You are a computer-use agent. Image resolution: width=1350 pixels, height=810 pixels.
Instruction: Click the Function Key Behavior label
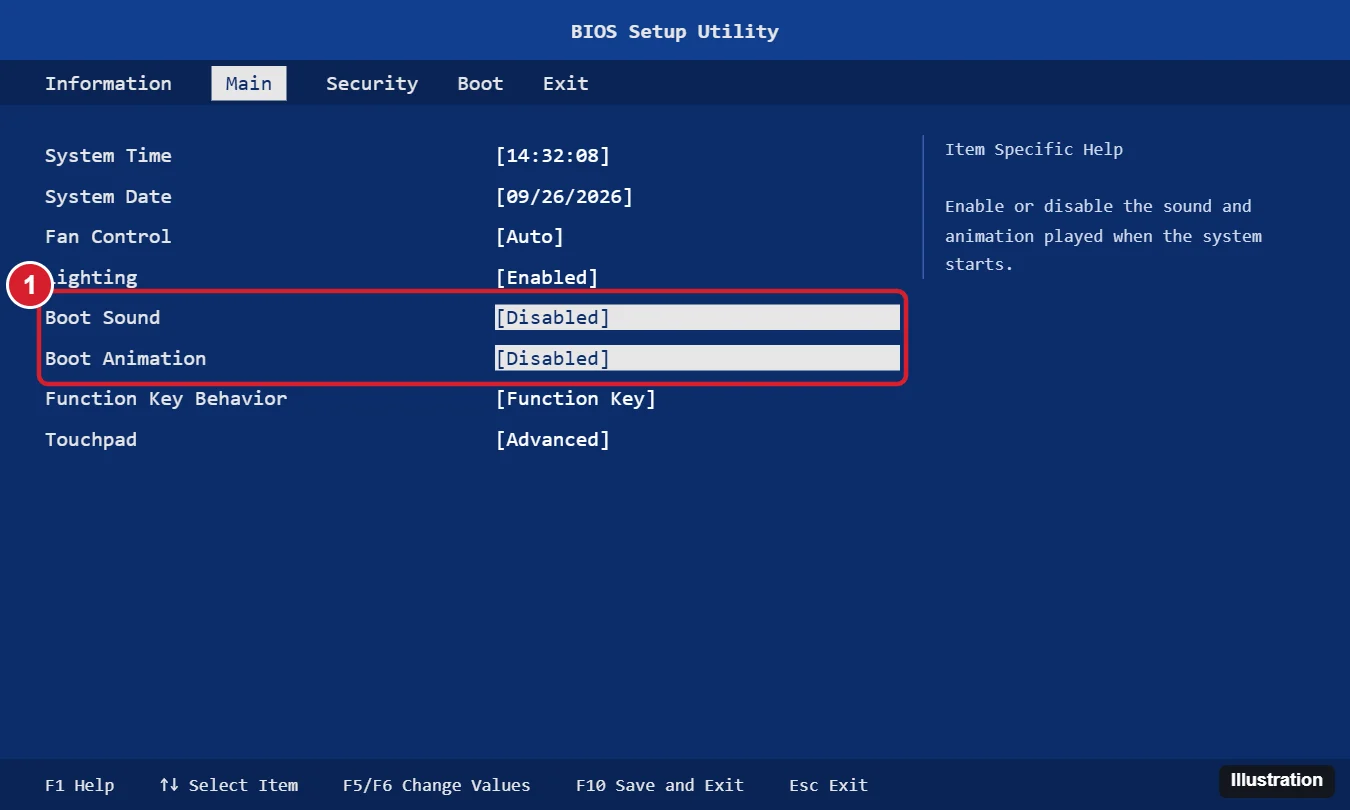pyautogui.click(x=166, y=399)
